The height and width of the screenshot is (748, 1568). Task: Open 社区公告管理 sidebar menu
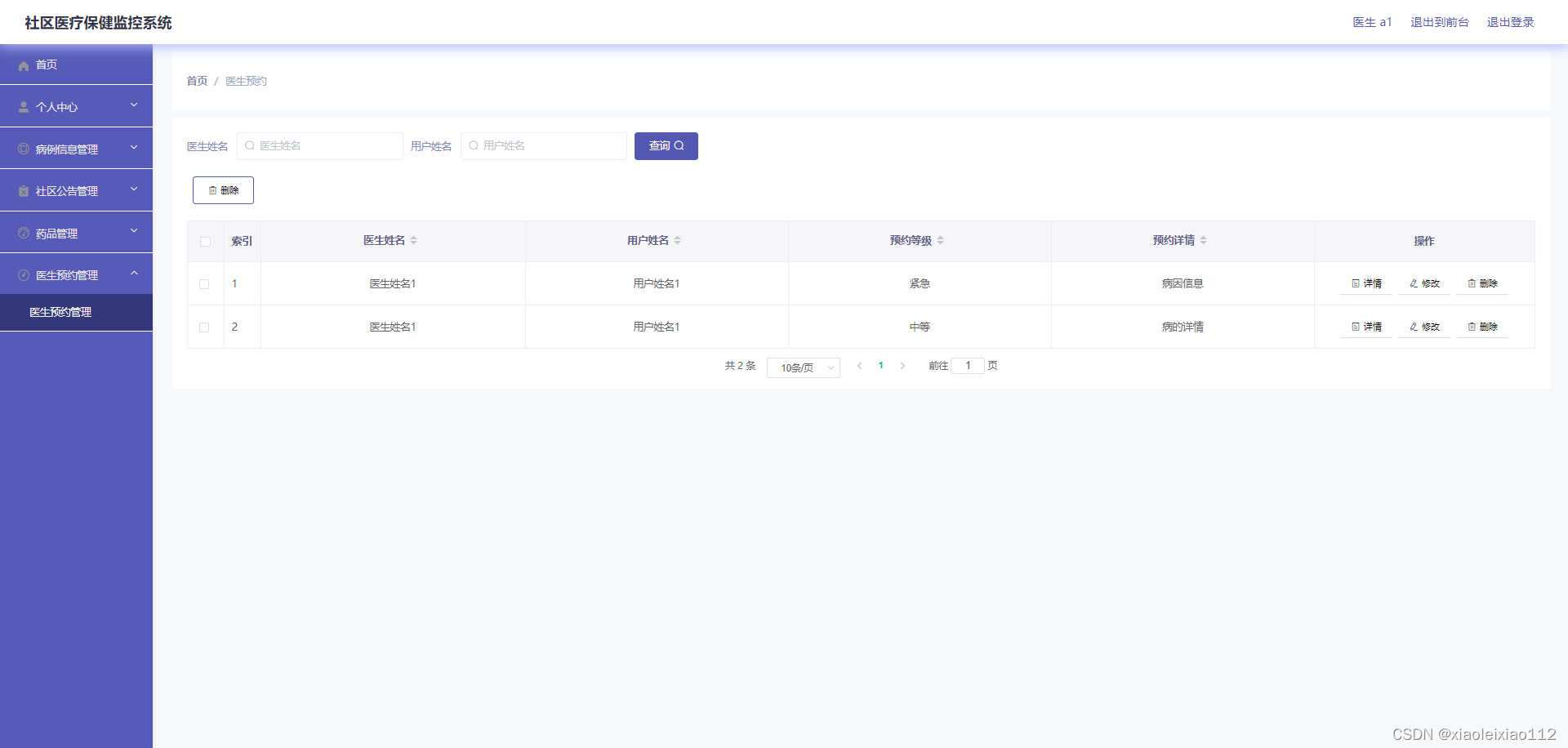(76, 190)
